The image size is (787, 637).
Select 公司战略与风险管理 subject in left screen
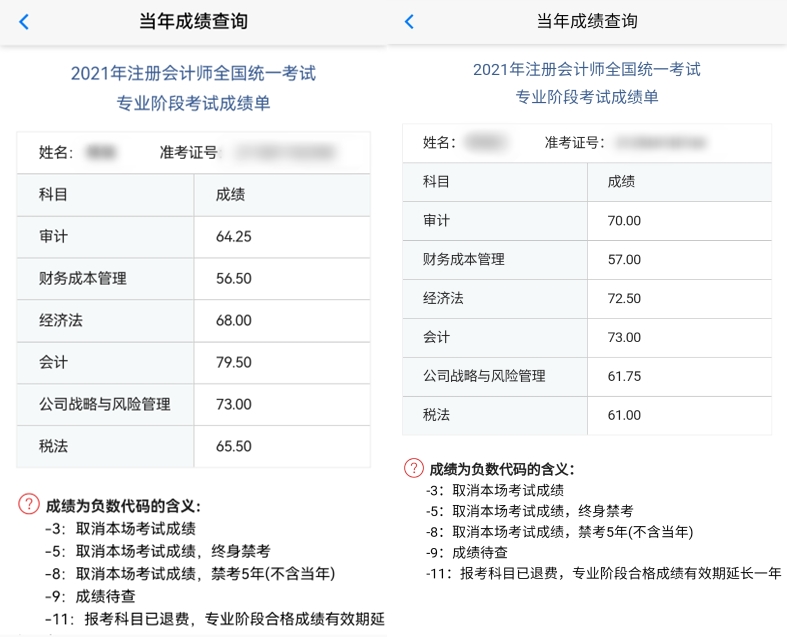tap(105, 404)
